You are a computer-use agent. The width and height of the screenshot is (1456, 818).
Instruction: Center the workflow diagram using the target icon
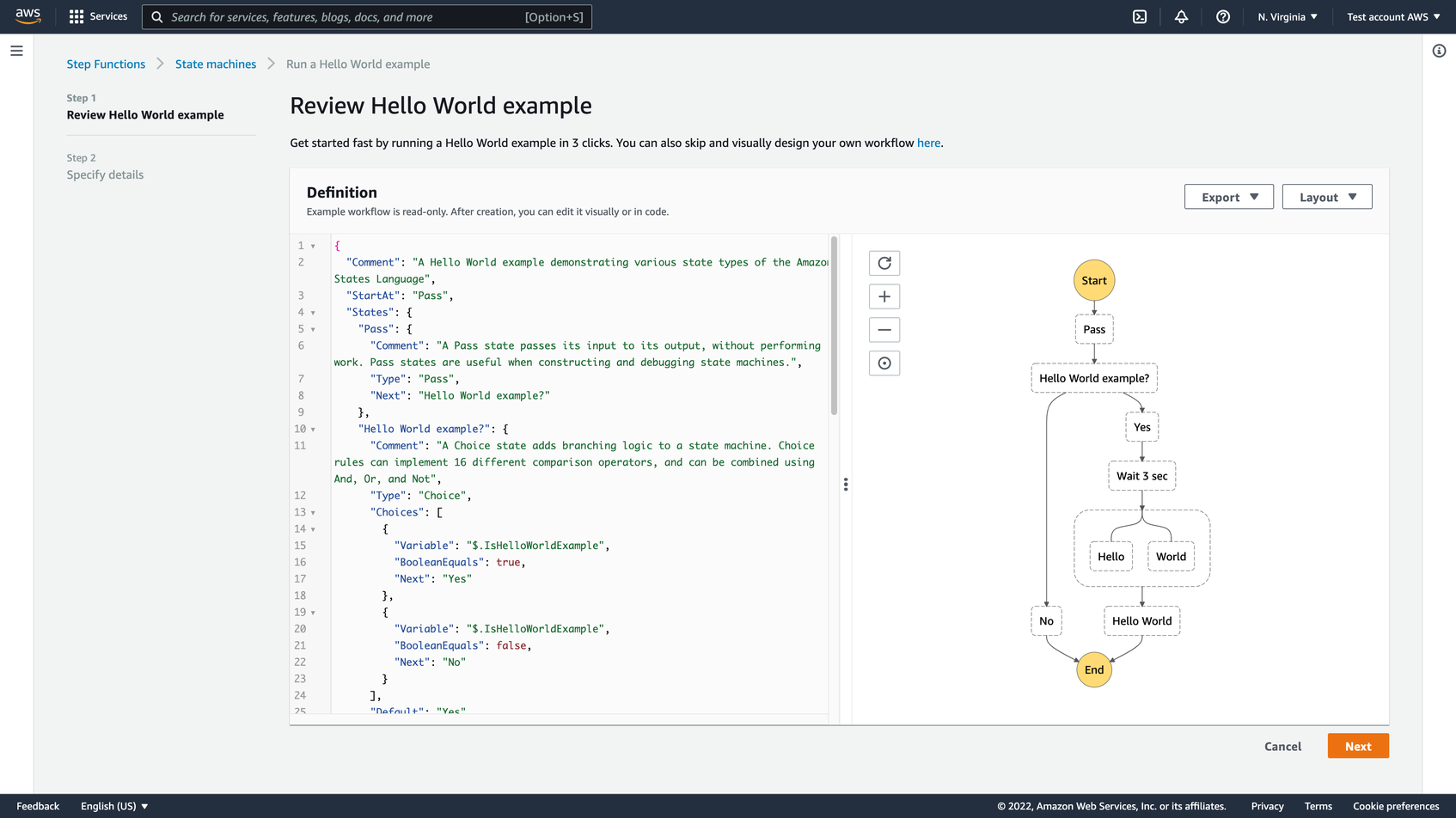point(884,363)
